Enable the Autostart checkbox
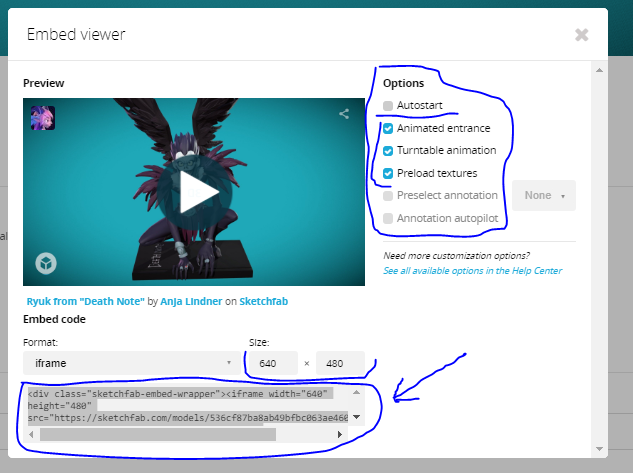 [388, 106]
